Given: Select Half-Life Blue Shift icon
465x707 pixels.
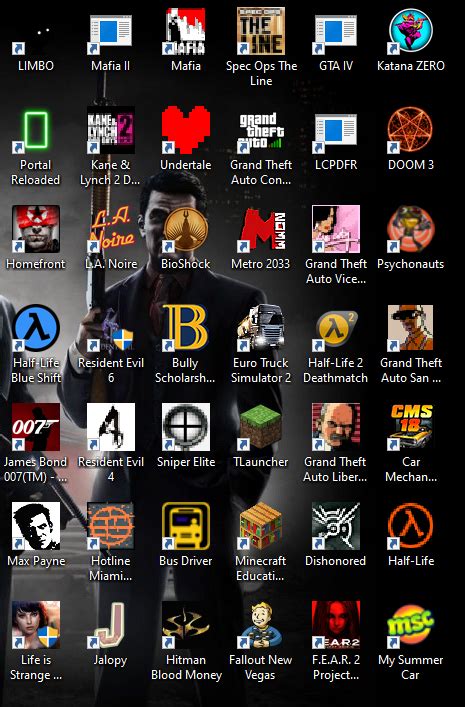Looking at the screenshot, I should [36, 328].
